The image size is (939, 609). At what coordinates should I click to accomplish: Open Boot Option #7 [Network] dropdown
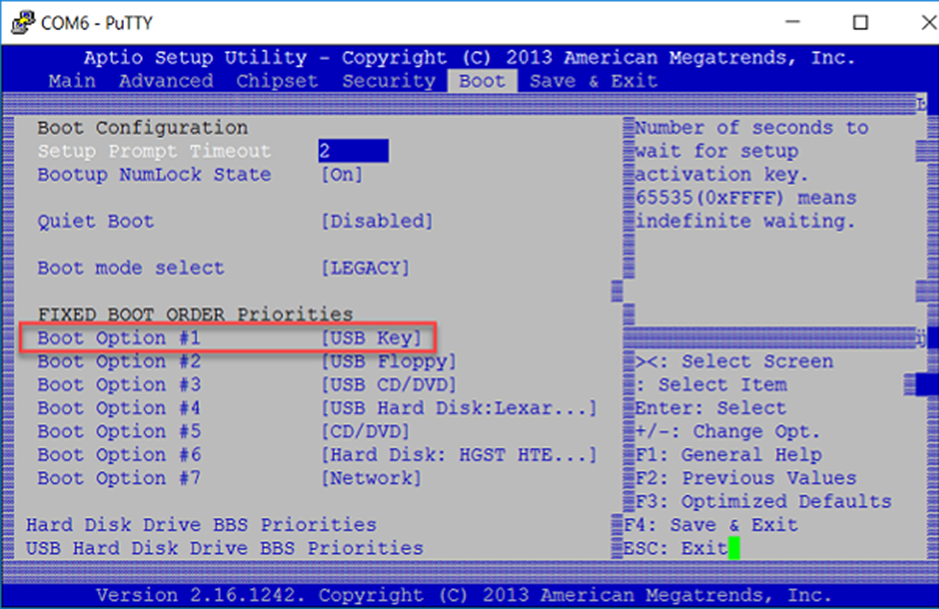tap(370, 479)
